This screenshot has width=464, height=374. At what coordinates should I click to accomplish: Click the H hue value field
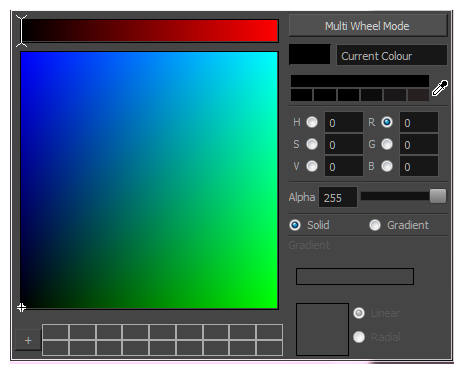pyautogui.click(x=344, y=122)
